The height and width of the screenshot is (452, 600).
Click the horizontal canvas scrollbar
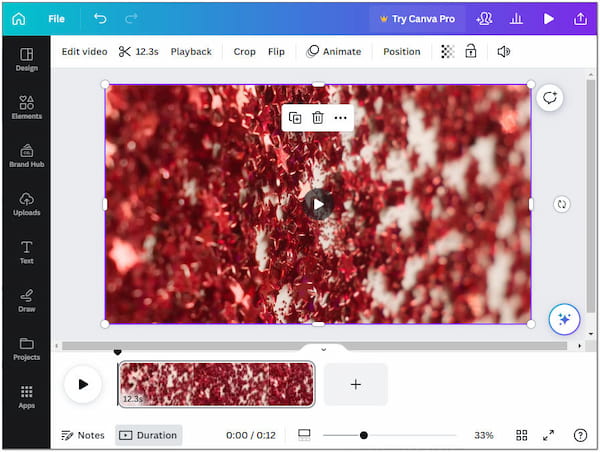(315, 346)
